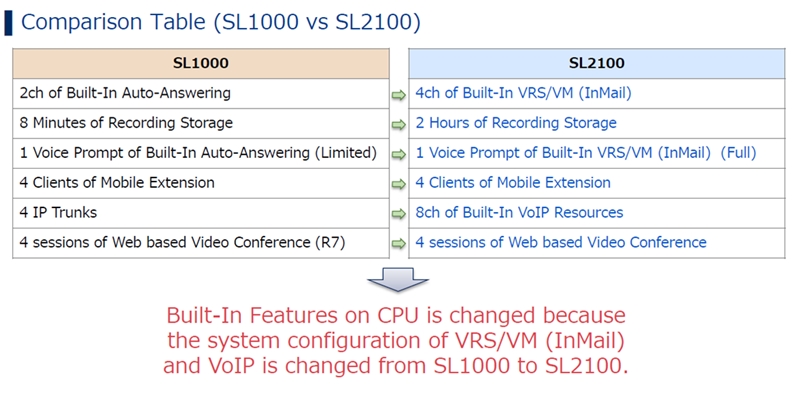Click the green arrow beside Recording Storage row
Screen dimensions: 800x407
coord(398,124)
